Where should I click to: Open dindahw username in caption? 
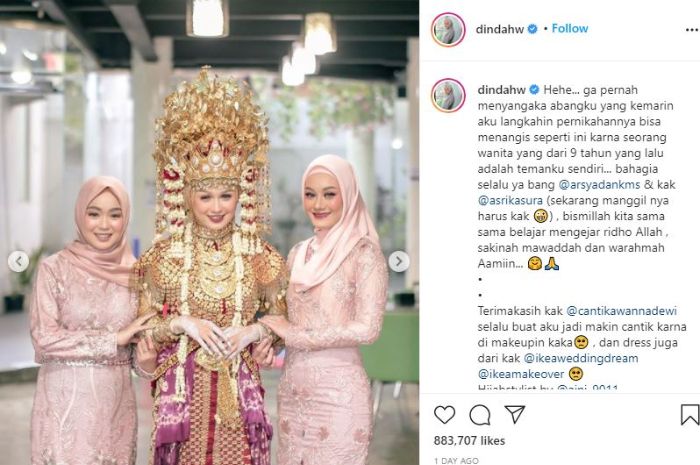point(501,90)
